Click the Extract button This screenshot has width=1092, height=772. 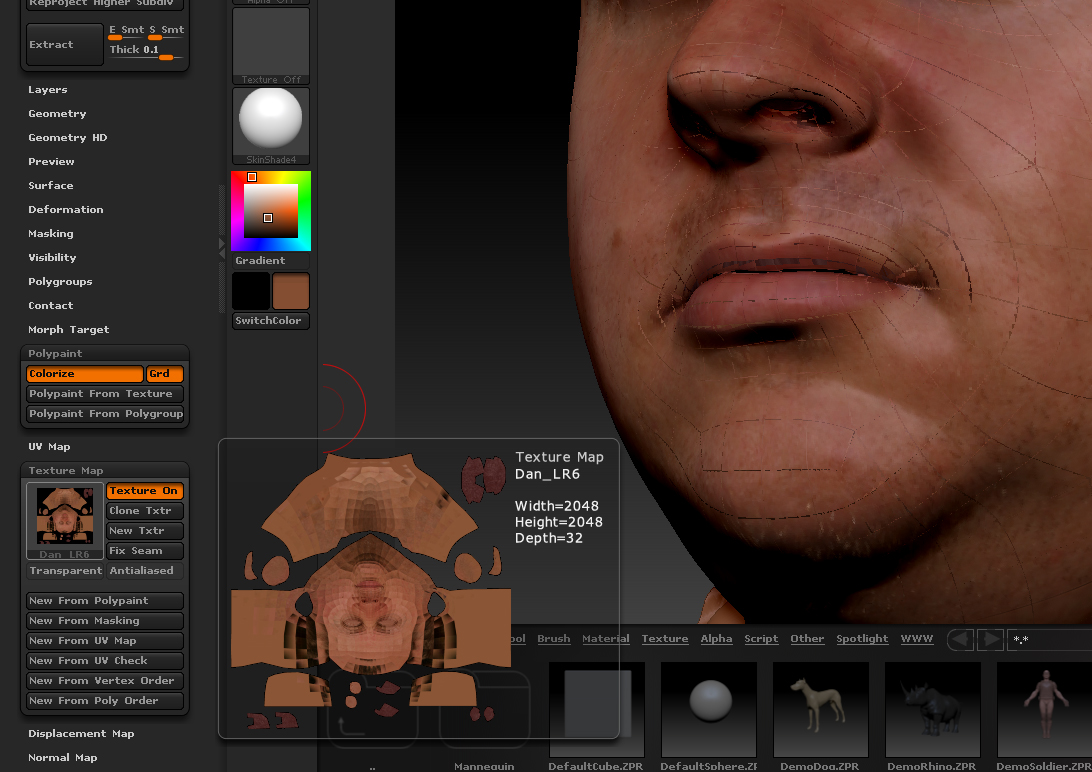click(65, 45)
